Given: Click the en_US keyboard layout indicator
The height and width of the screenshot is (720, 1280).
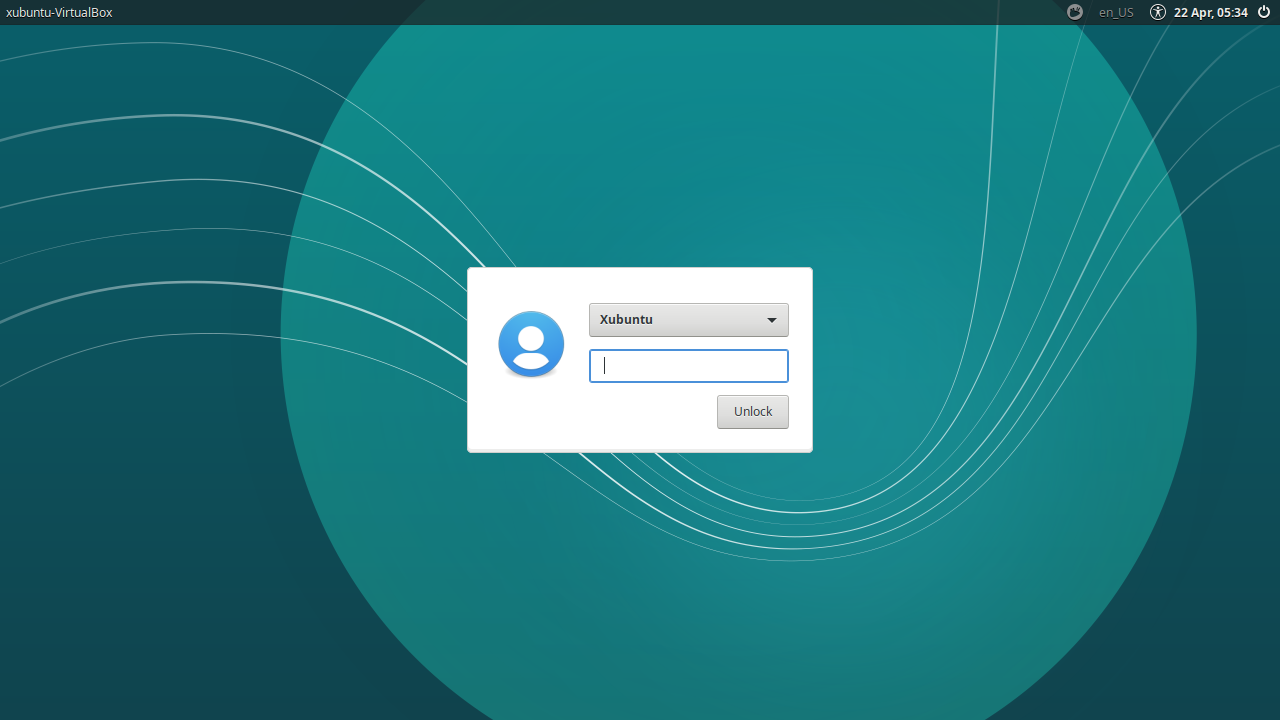Looking at the screenshot, I should 1116,12.
